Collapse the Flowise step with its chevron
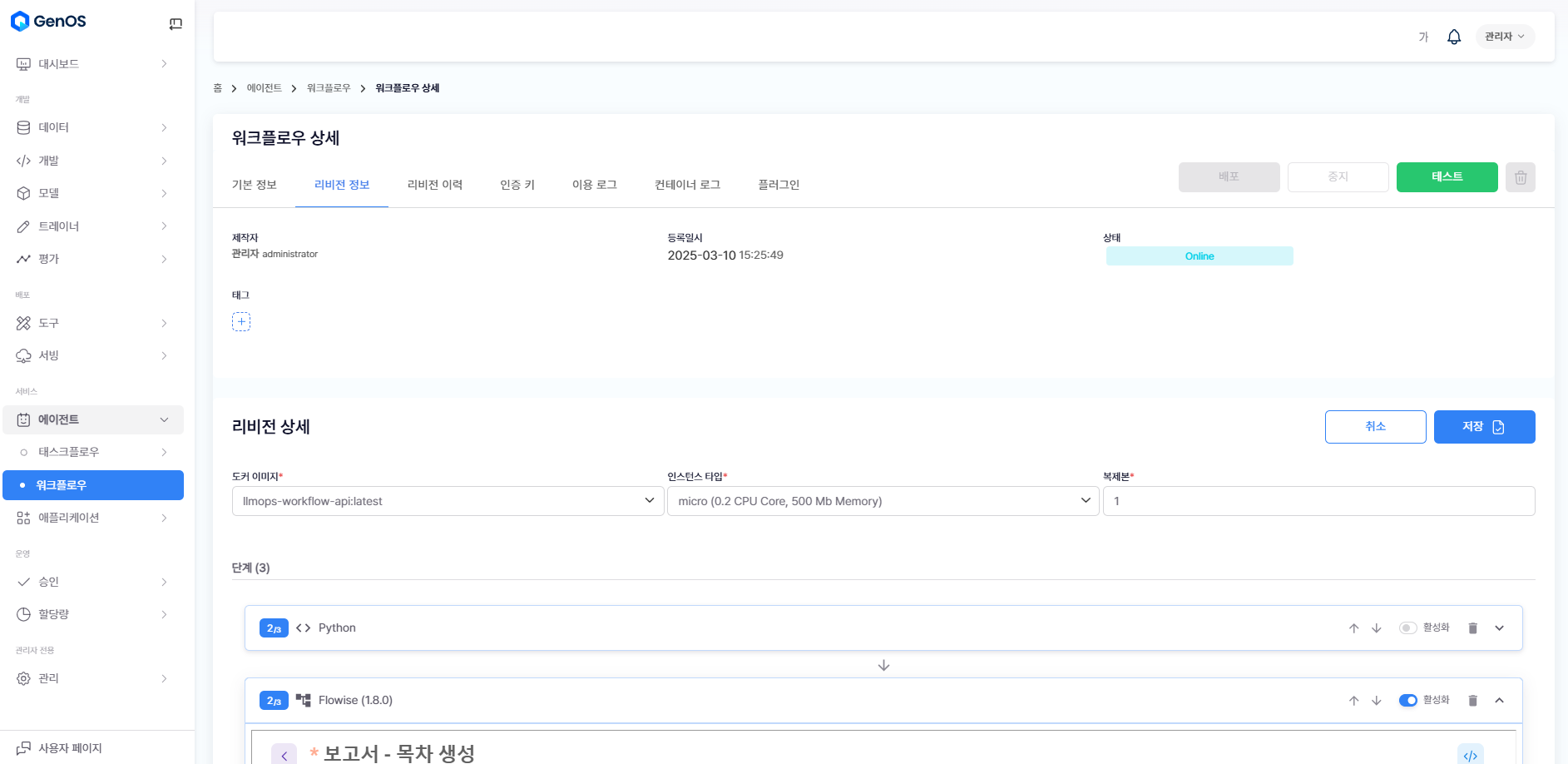1568x764 pixels. 1499,701
